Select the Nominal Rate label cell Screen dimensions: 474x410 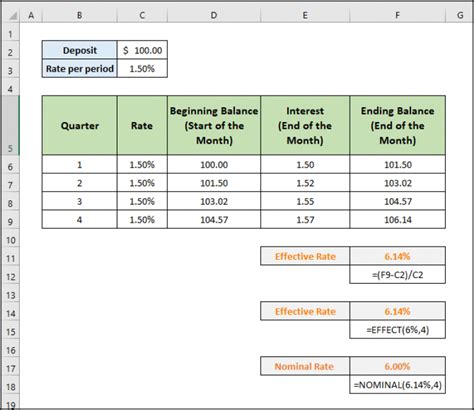pyautogui.click(x=305, y=366)
